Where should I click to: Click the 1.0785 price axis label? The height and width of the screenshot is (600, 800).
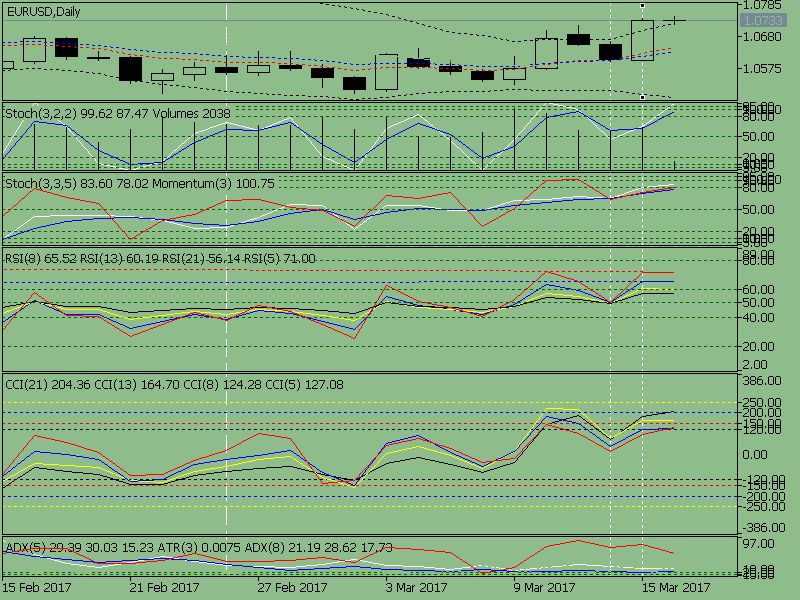tap(762, 5)
